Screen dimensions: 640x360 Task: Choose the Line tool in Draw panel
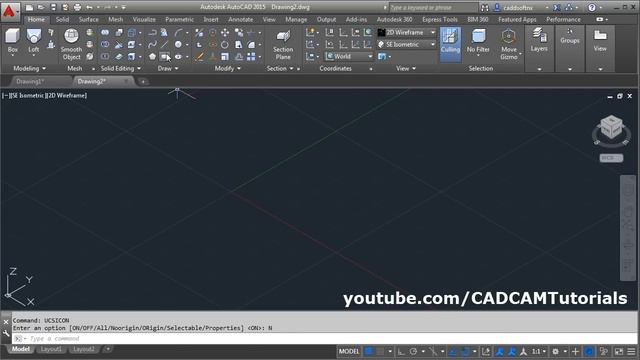(164, 44)
